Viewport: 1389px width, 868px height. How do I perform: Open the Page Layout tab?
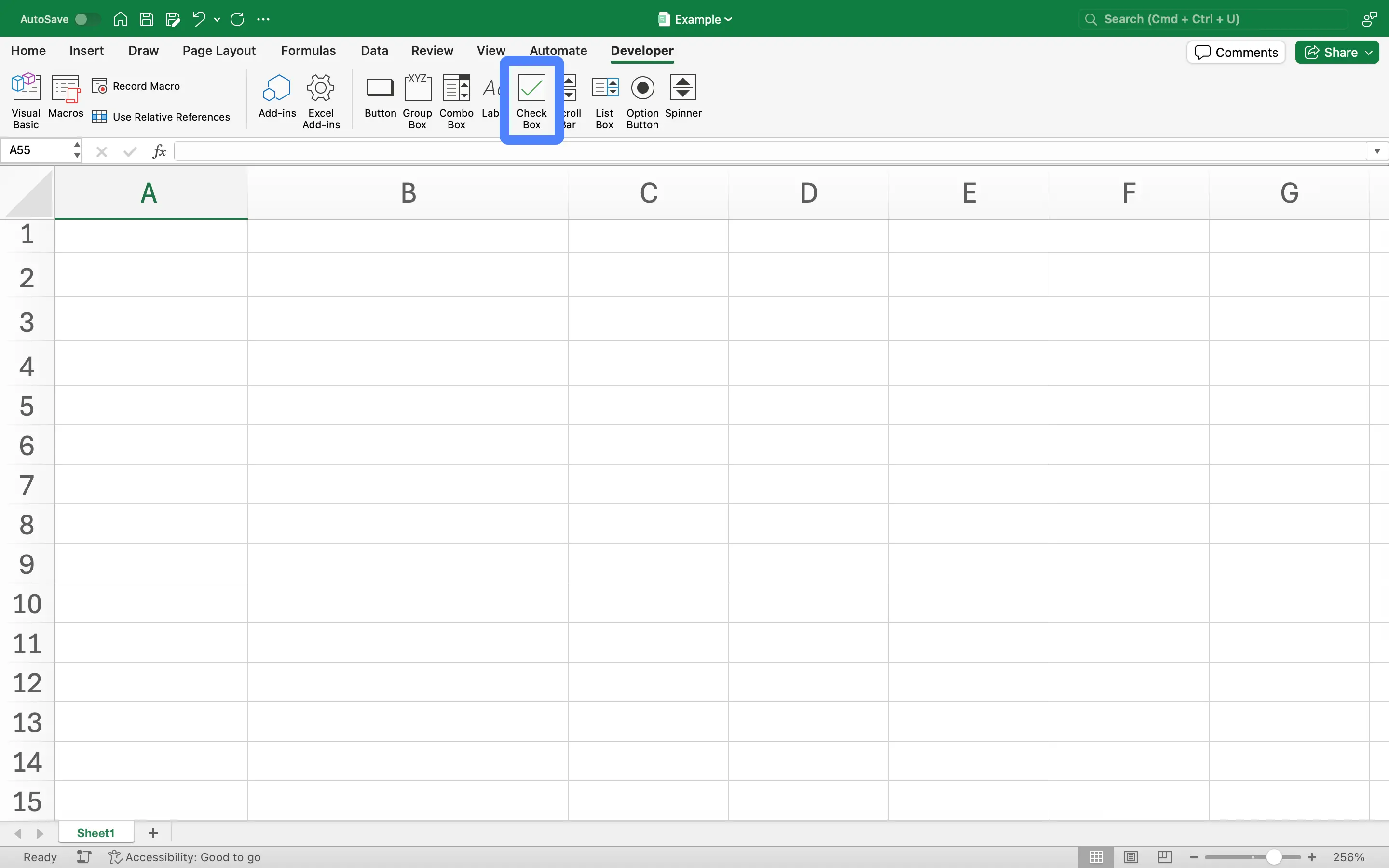pyautogui.click(x=218, y=51)
